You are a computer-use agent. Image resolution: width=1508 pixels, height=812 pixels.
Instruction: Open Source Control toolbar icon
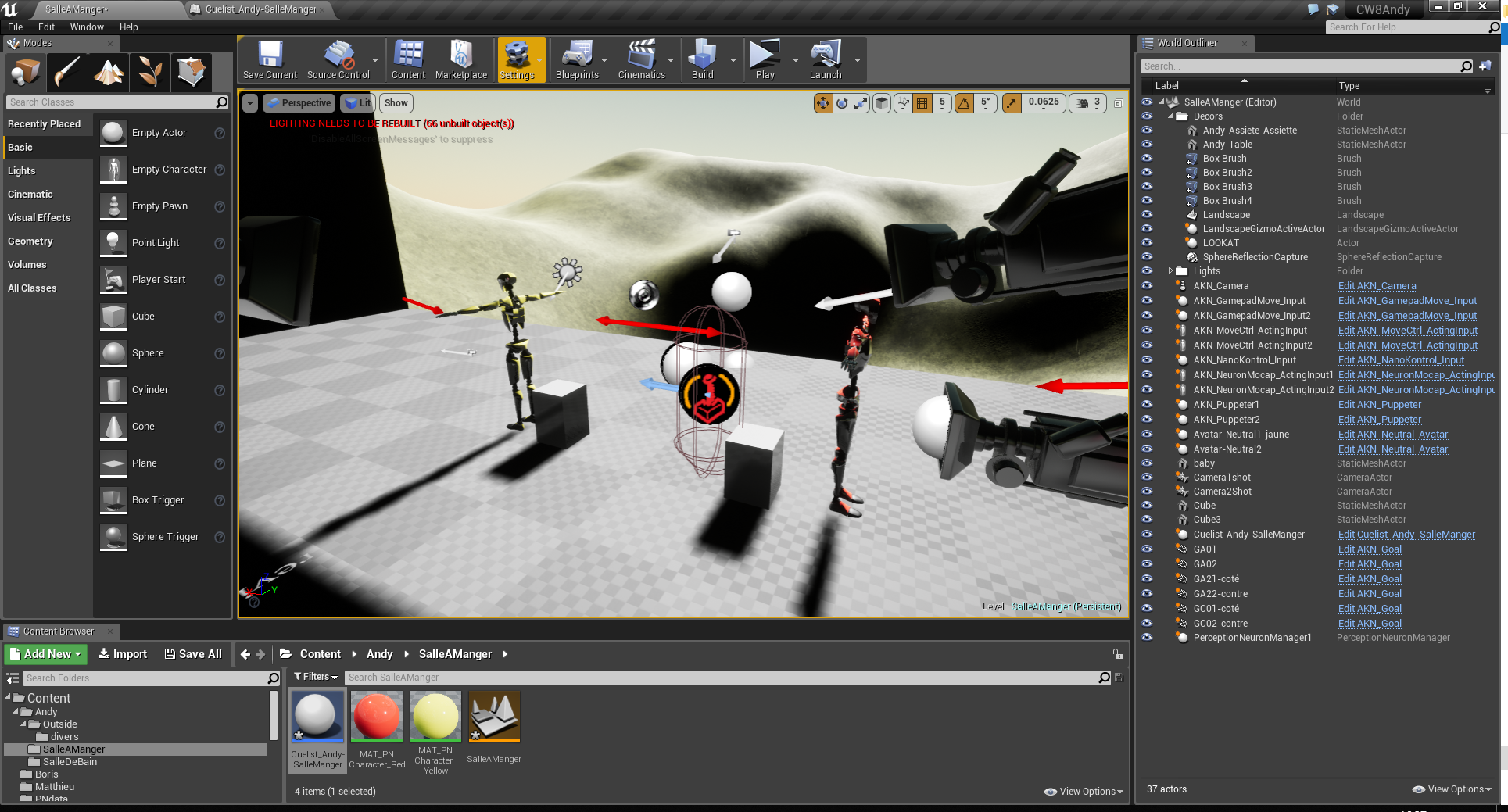pos(338,60)
